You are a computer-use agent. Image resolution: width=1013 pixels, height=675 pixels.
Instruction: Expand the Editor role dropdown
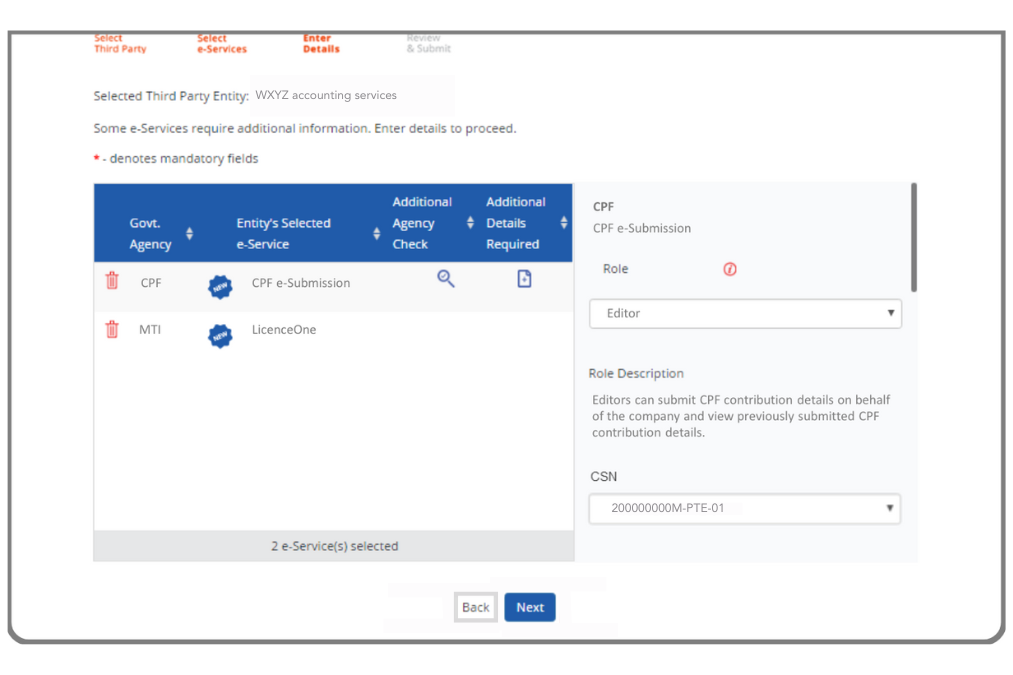[x=745, y=313]
